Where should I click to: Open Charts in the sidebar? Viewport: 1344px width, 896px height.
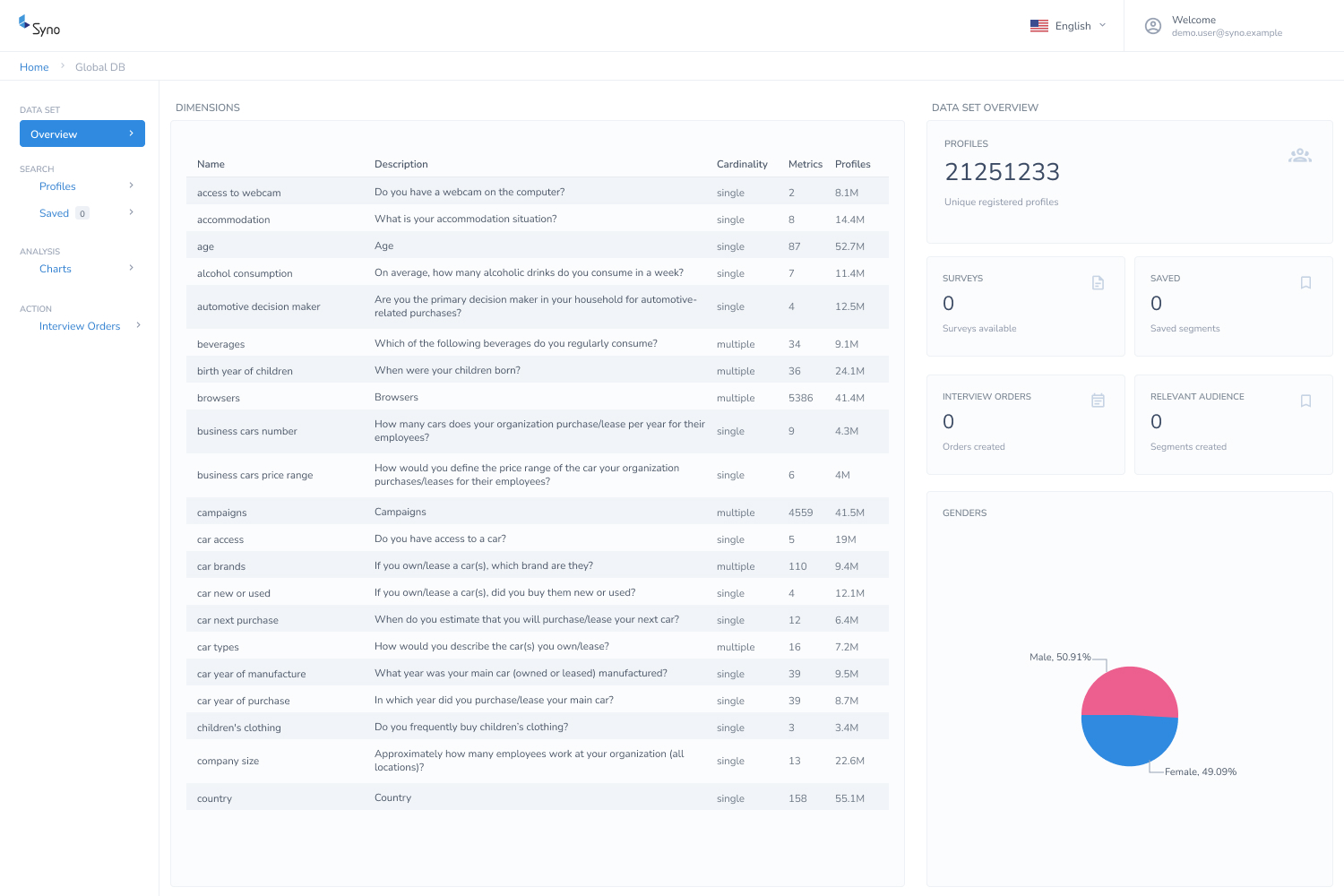click(x=56, y=269)
